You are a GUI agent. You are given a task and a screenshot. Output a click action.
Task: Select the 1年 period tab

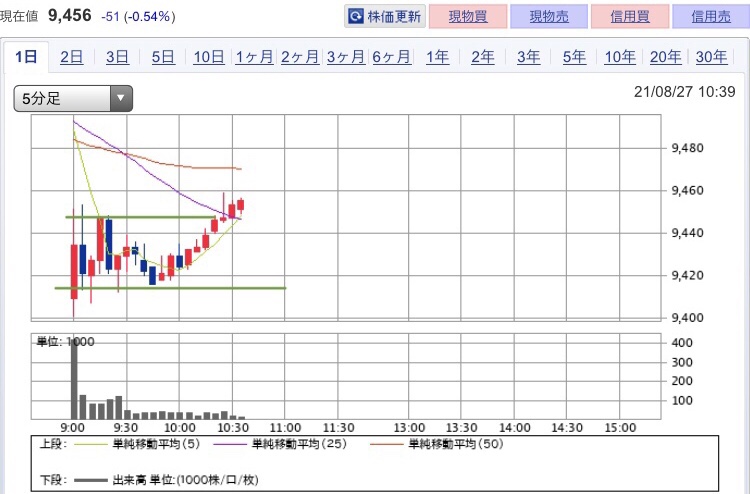click(x=437, y=57)
